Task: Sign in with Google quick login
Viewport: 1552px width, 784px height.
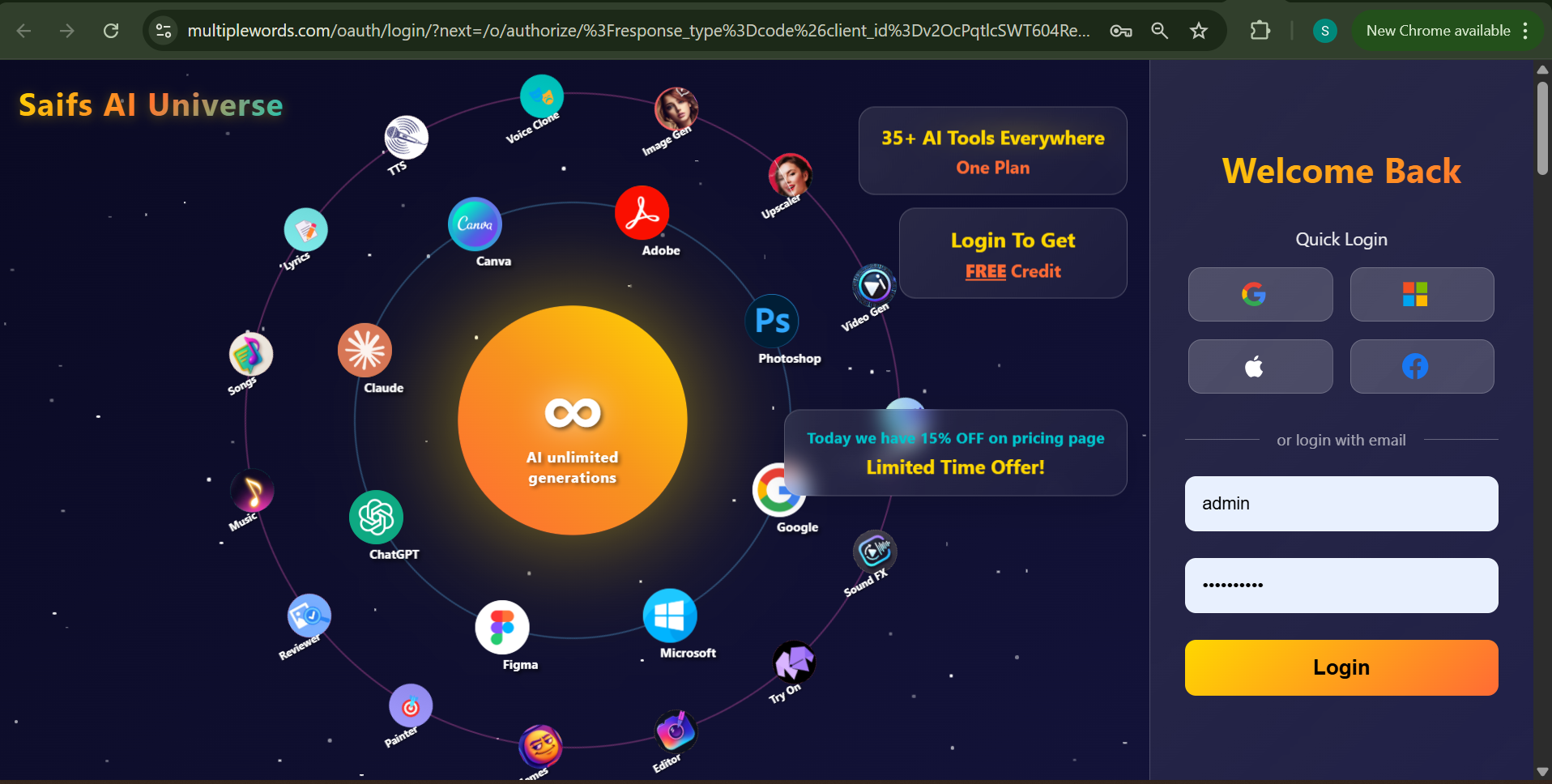Action: pyautogui.click(x=1260, y=294)
